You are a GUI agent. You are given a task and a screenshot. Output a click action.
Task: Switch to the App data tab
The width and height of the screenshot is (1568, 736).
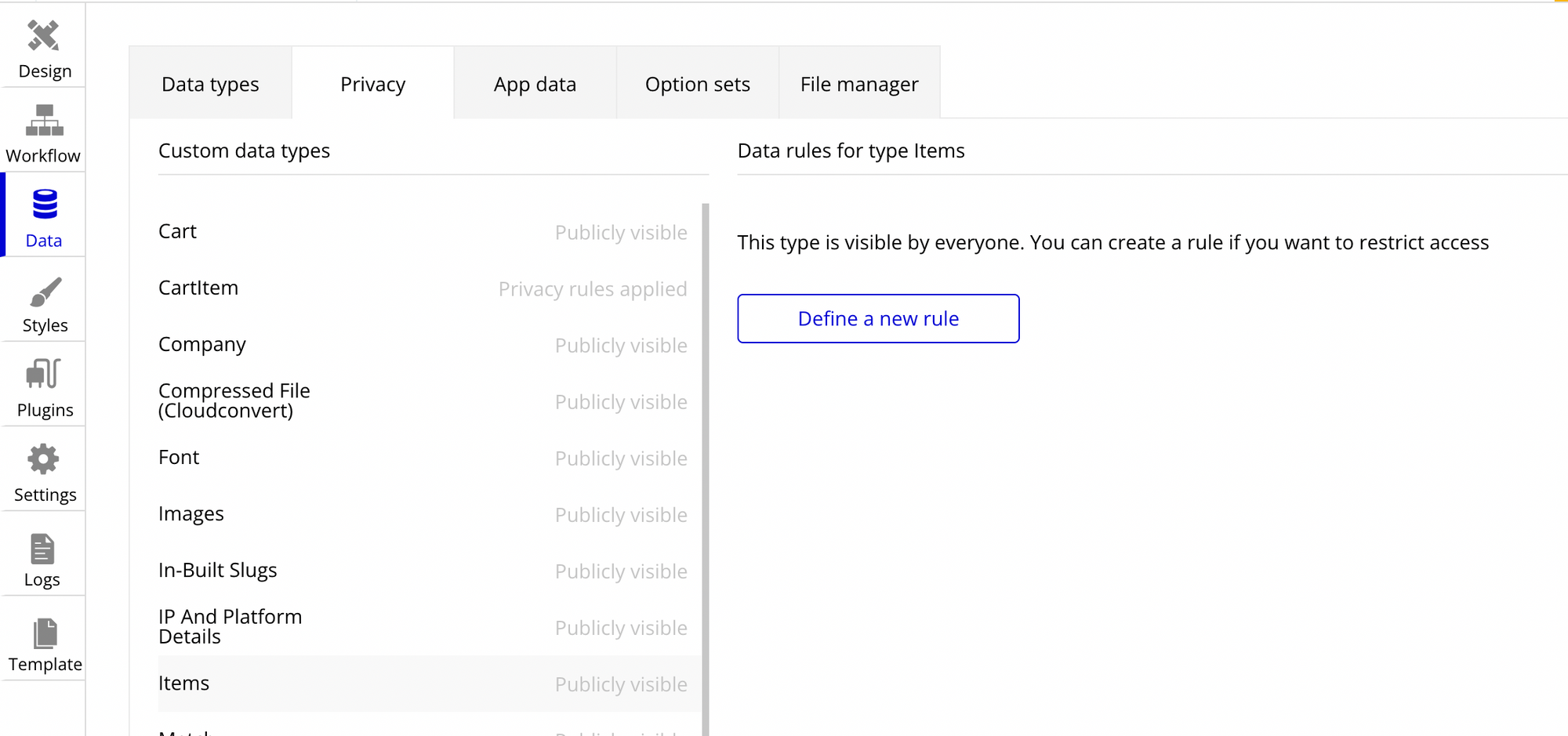pos(535,83)
